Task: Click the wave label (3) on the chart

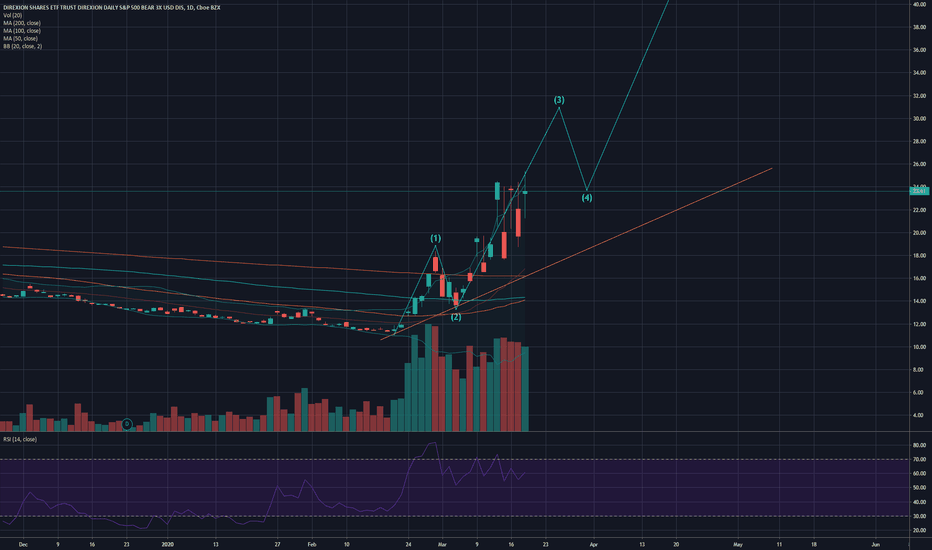Action: [x=559, y=100]
